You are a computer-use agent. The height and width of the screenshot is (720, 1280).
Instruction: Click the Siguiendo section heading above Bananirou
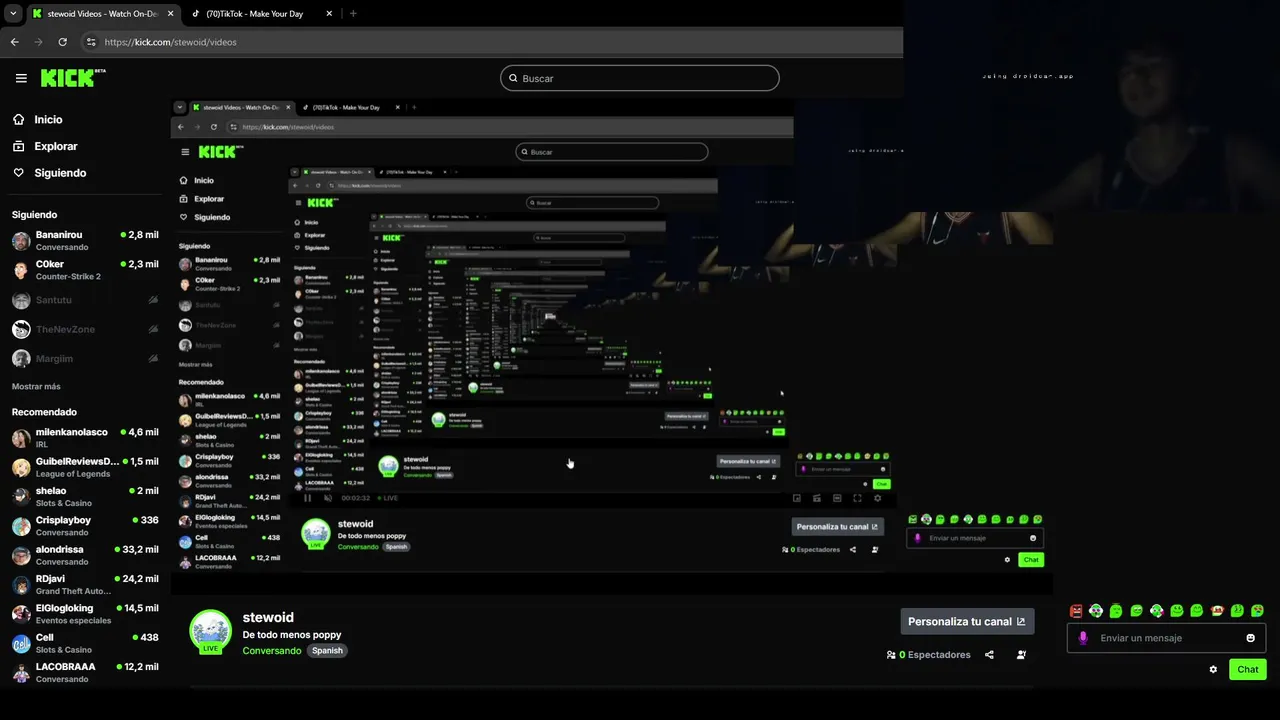[x=34, y=215]
